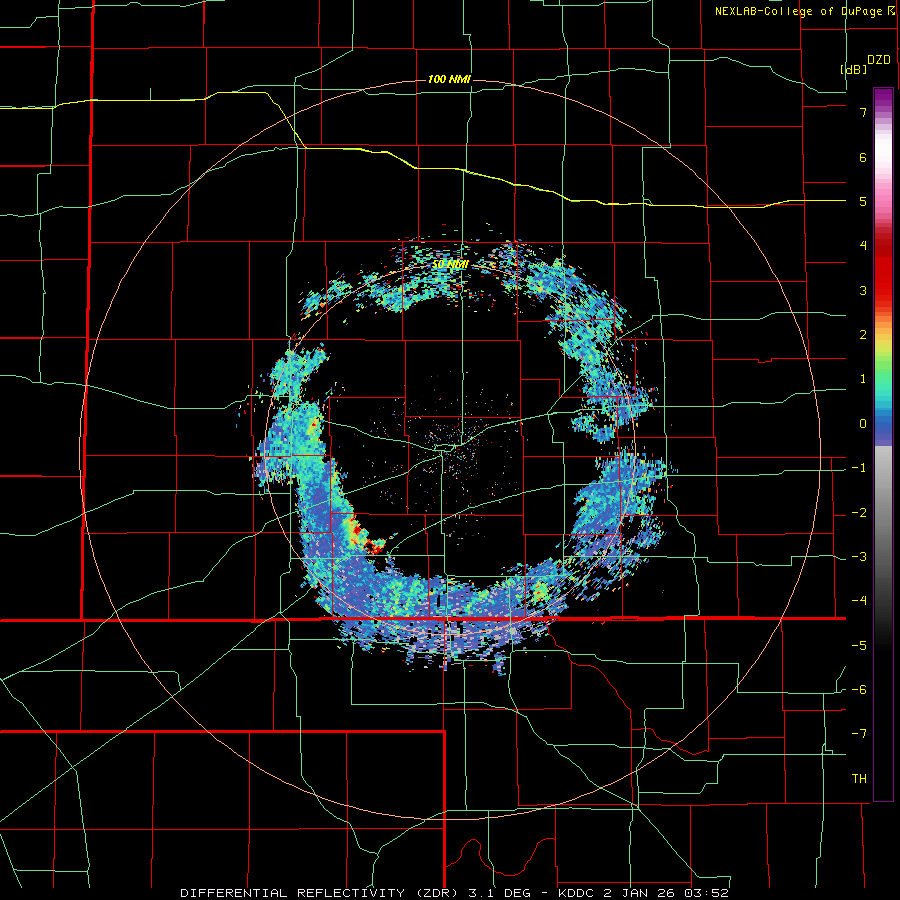Click the red high-ZDR patch southwest of the radar
The image size is (900, 900).
coord(364,535)
